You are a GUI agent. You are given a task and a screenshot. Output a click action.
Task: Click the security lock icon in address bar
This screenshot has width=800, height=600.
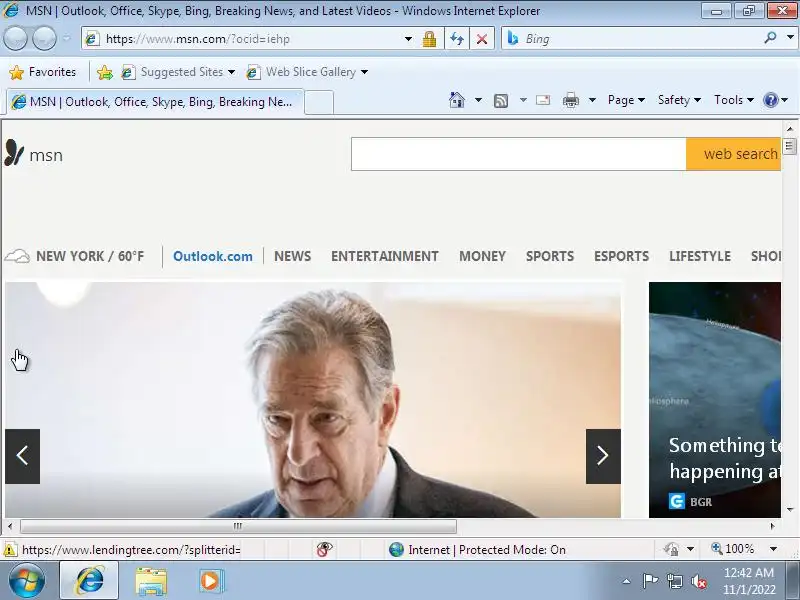click(x=429, y=39)
